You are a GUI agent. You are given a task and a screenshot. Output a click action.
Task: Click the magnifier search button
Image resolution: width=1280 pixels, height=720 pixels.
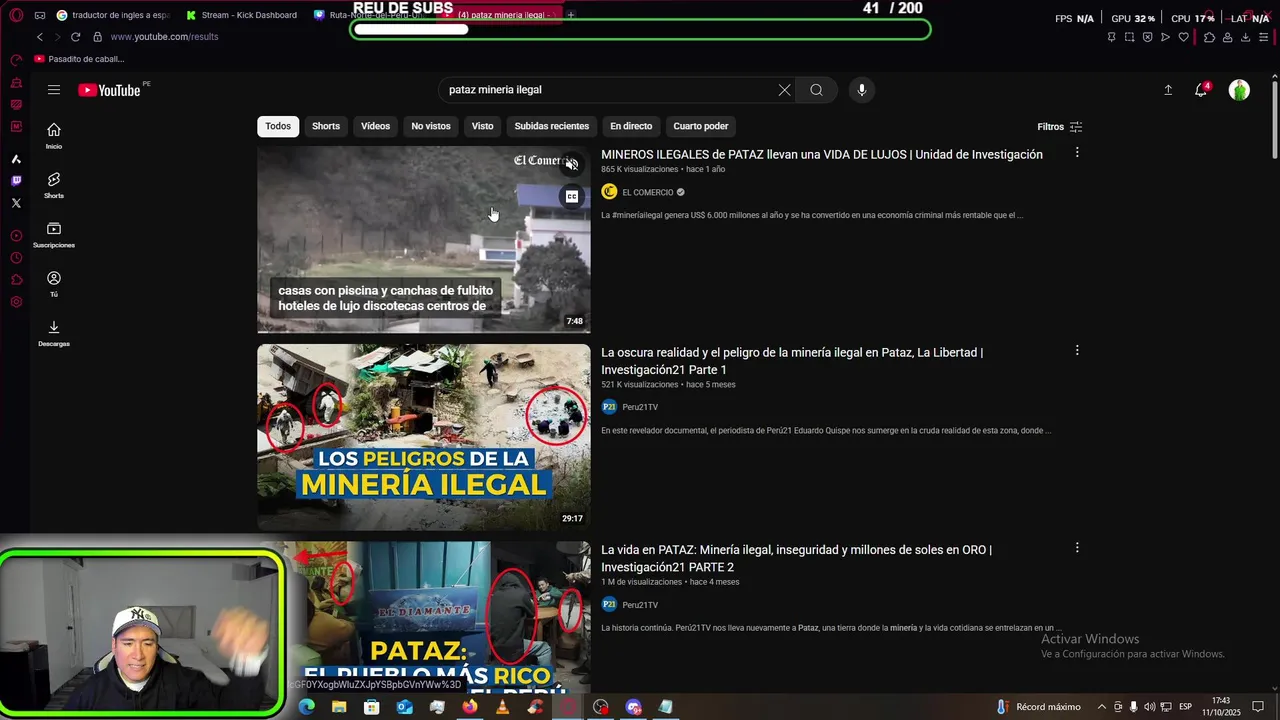coord(817,90)
